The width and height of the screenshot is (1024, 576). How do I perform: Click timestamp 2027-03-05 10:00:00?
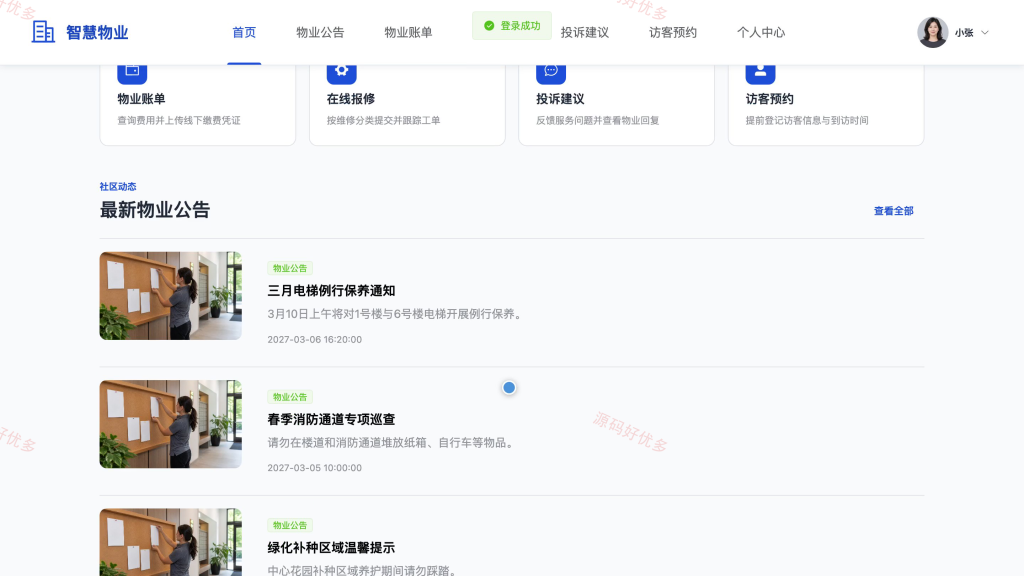click(x=314, y=468)
